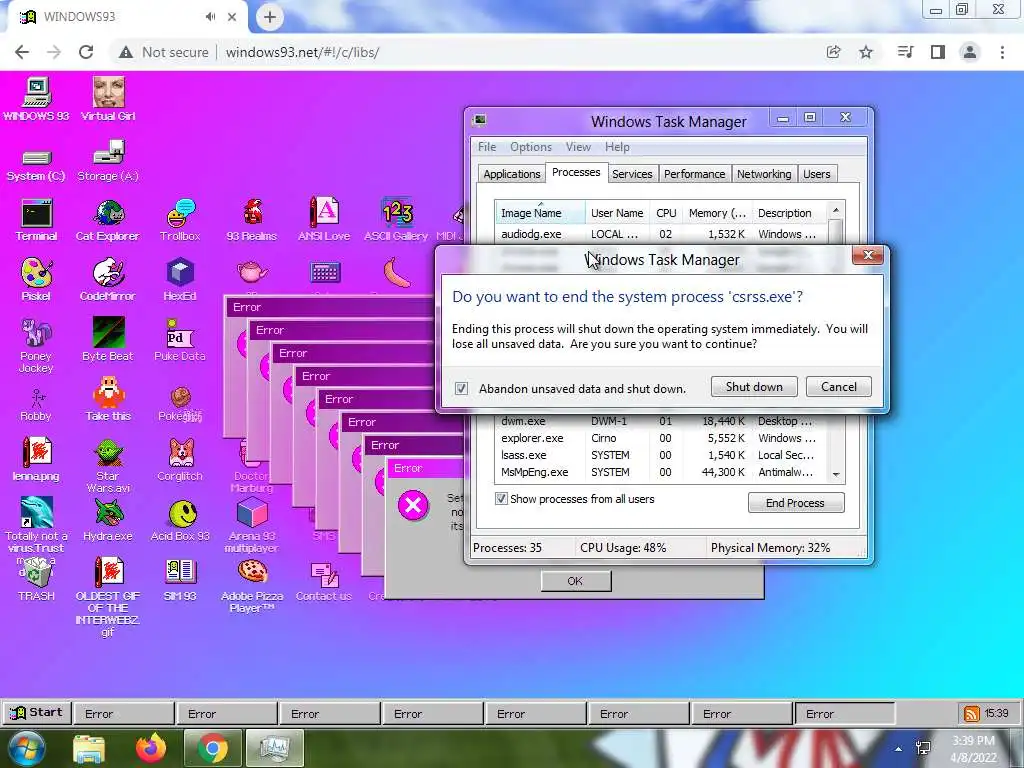Switch to the Users tab
The height and width of the screenshot is (768, 1024).
coord(816,174)
